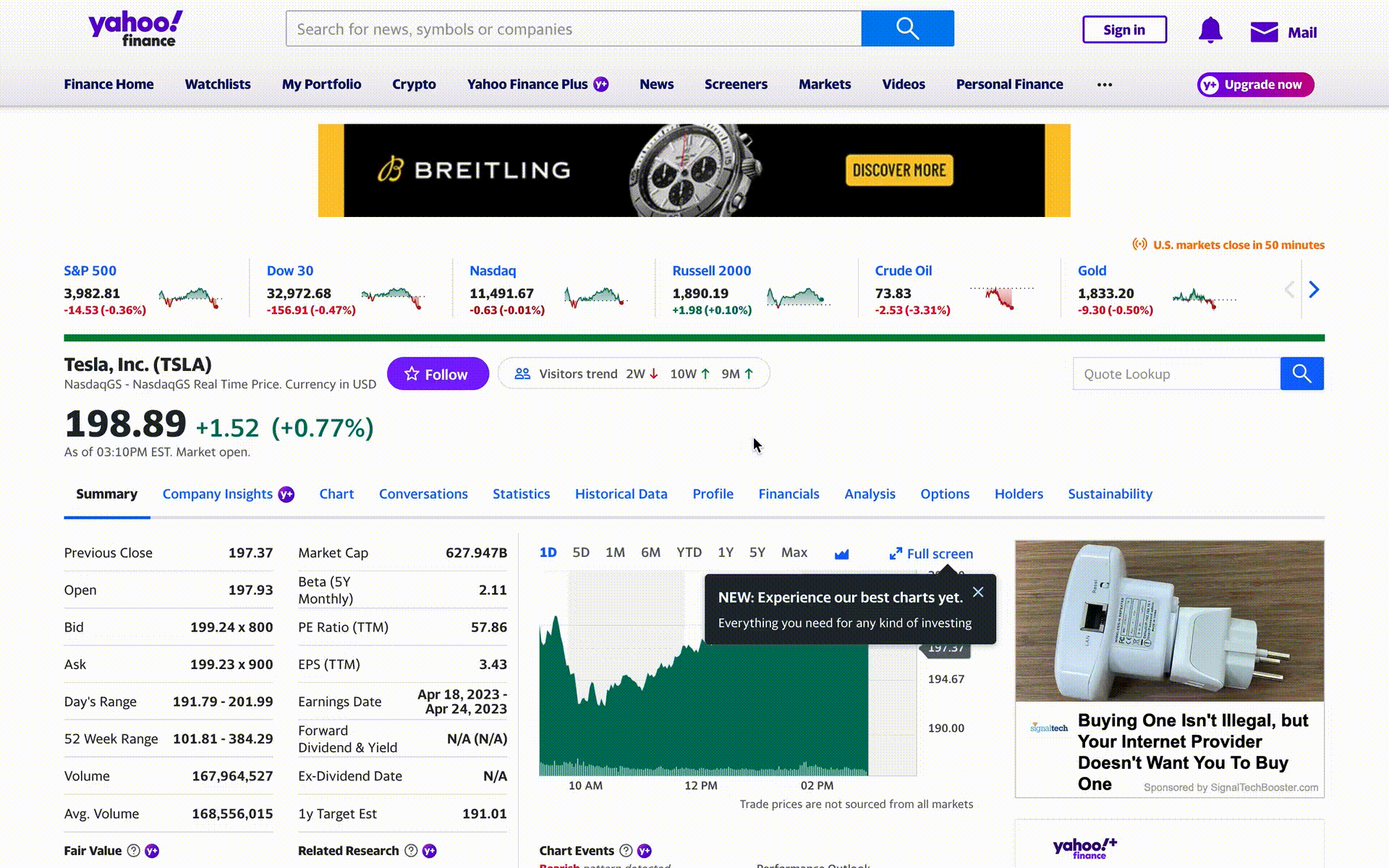
Task: Open the Profile tab
Action: (x=713, y=494)
